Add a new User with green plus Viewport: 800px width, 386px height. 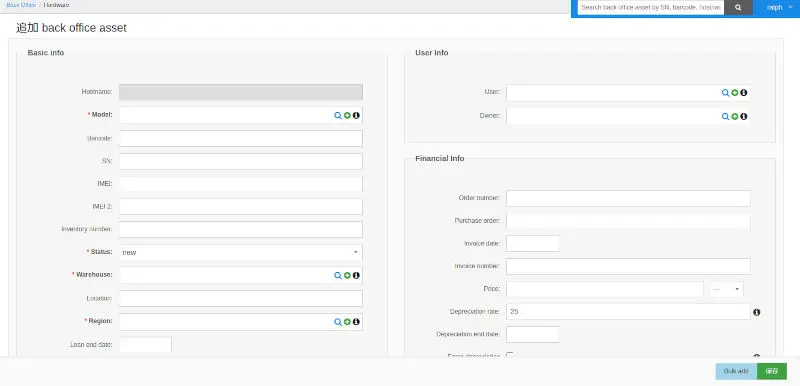coord(735,93)
